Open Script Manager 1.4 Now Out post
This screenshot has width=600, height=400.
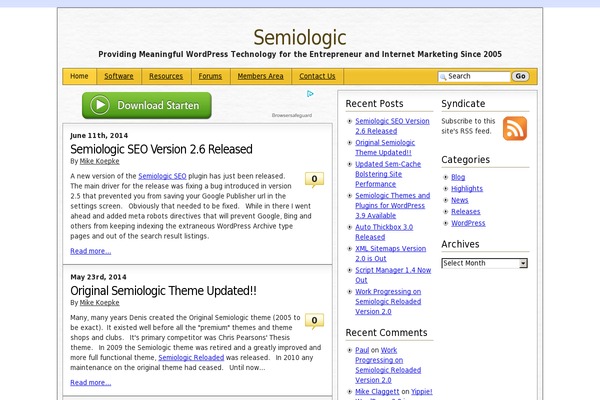pyautogui.click(x=393, y=273)
